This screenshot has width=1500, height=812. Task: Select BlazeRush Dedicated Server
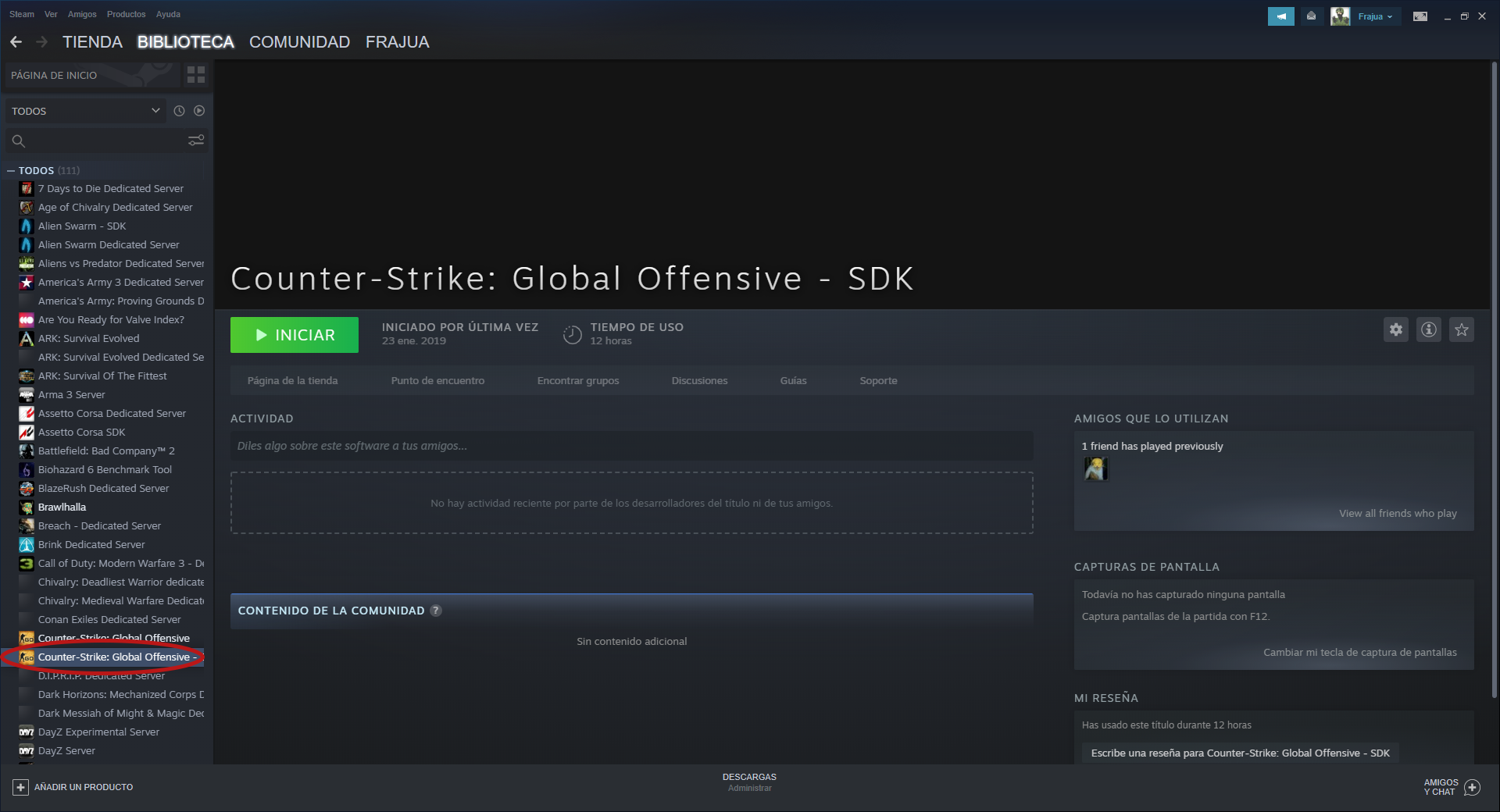pos(111,489)
